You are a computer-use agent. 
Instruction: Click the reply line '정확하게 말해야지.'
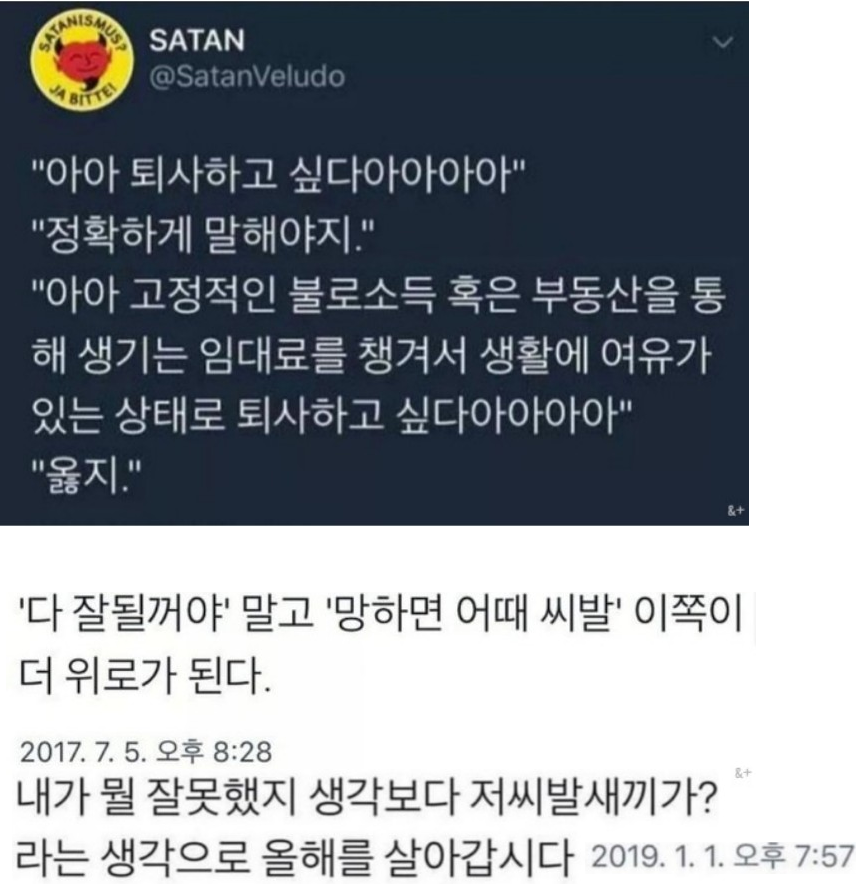tap(204, 234)
